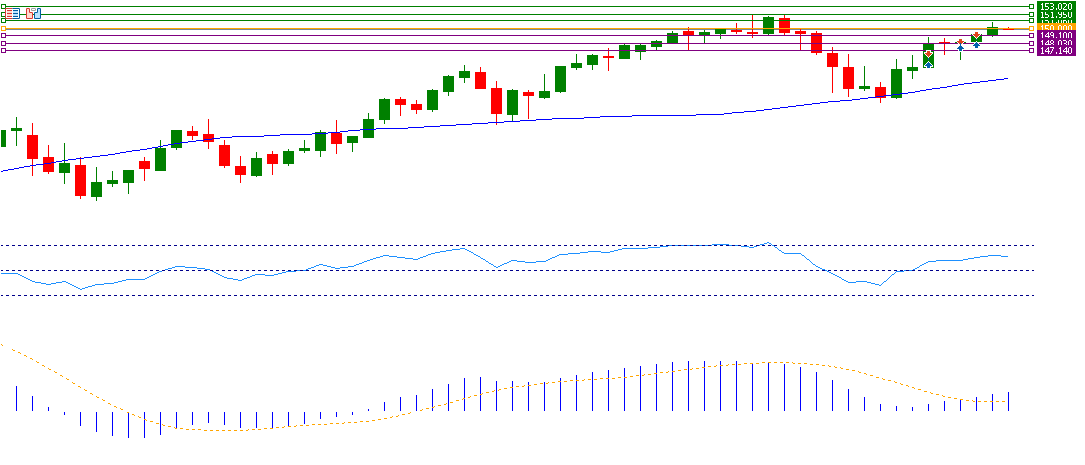1085x465 pixels.
Task: Select the right handle of the 147.140 line
Action: tap(1032, 51)
